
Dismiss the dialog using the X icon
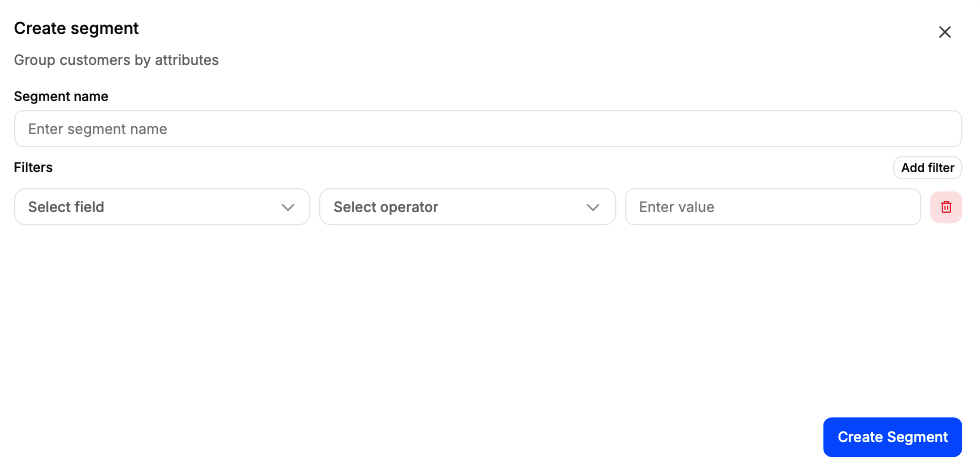[x=944, y=32]
